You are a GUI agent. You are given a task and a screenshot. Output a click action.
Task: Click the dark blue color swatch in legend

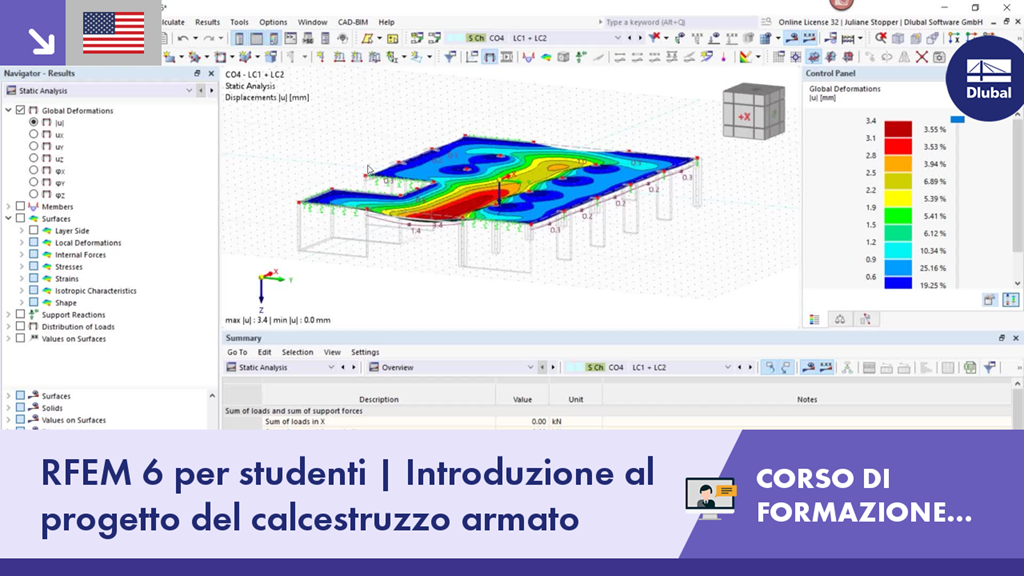pyautogui.click(x=898, y=283)
